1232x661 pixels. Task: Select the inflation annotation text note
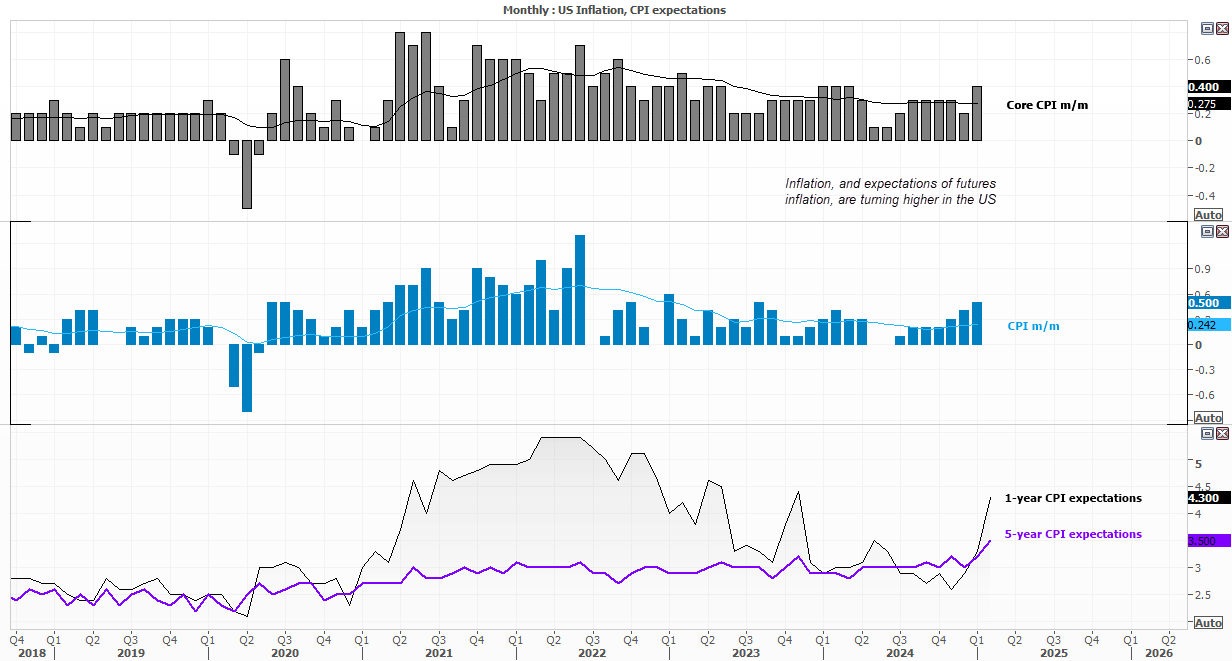tap(890, 192)
